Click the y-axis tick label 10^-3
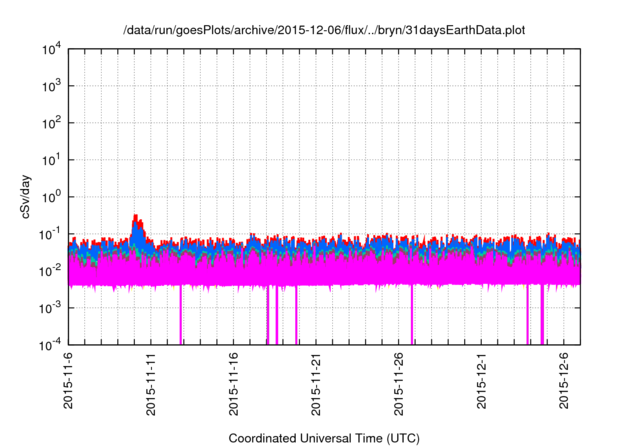Screen dimensions: 640x448 (x=51, y=308)
